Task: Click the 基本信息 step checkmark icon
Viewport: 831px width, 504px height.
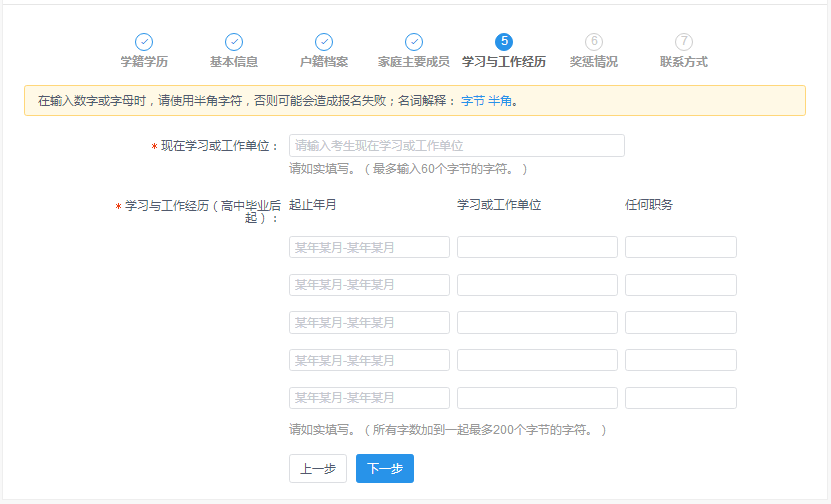Action: coord(234,42)
